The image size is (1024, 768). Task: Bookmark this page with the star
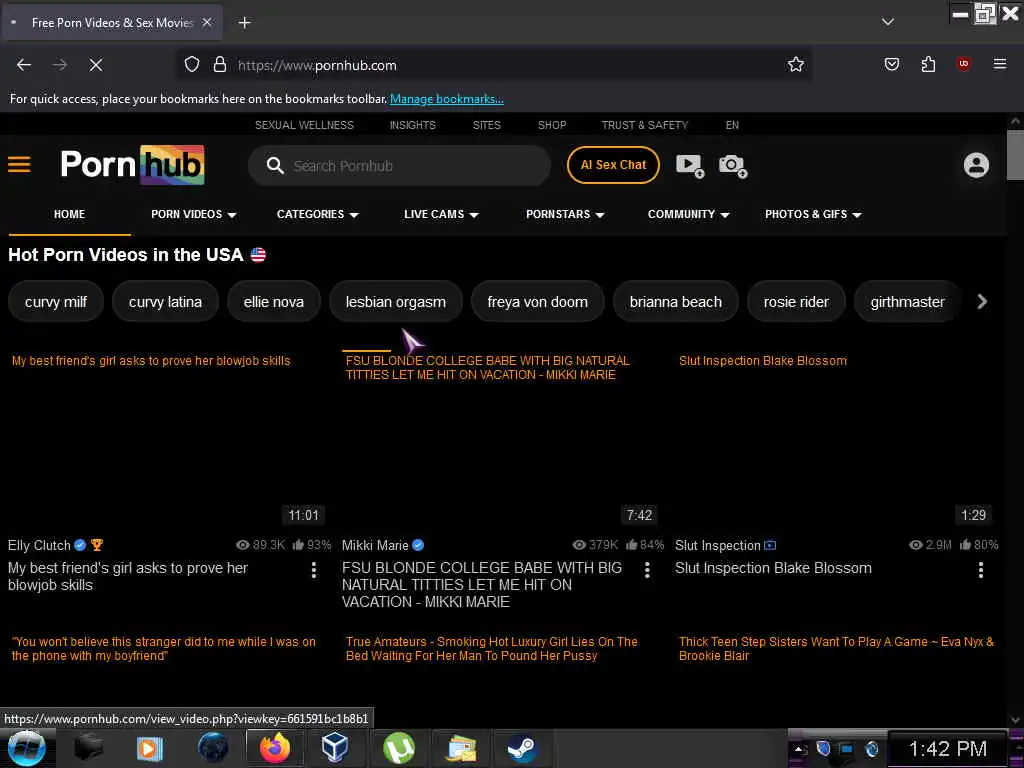795,65
